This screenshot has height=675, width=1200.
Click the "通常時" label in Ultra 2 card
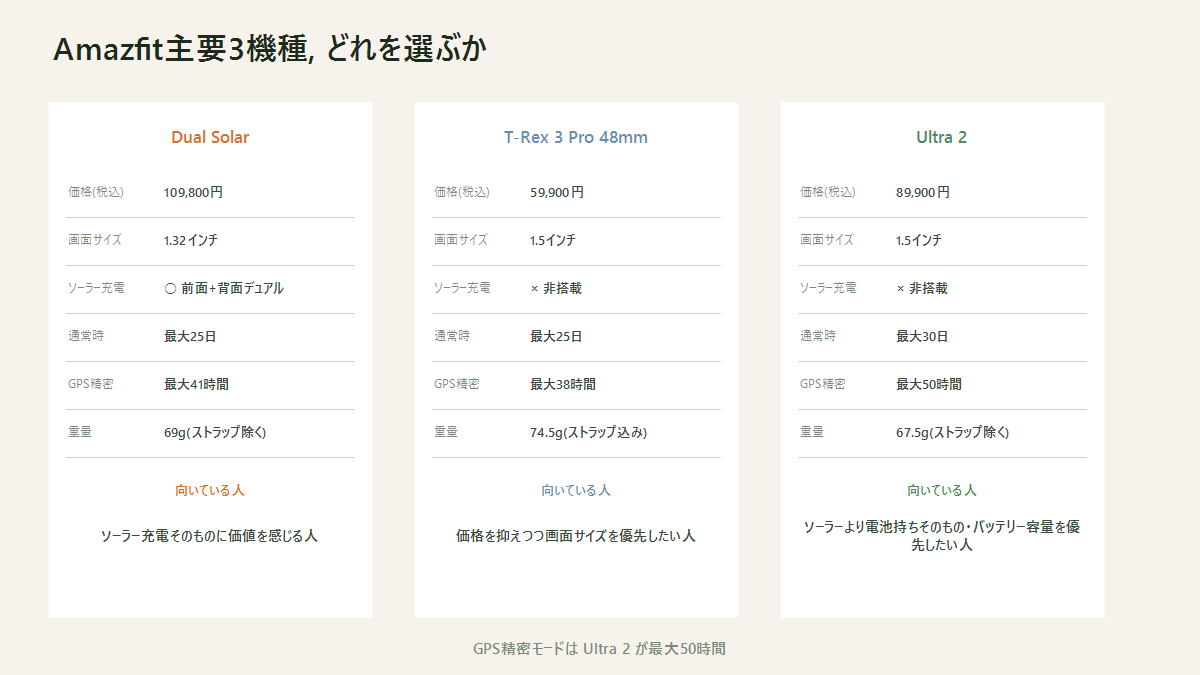coord(818,336)
